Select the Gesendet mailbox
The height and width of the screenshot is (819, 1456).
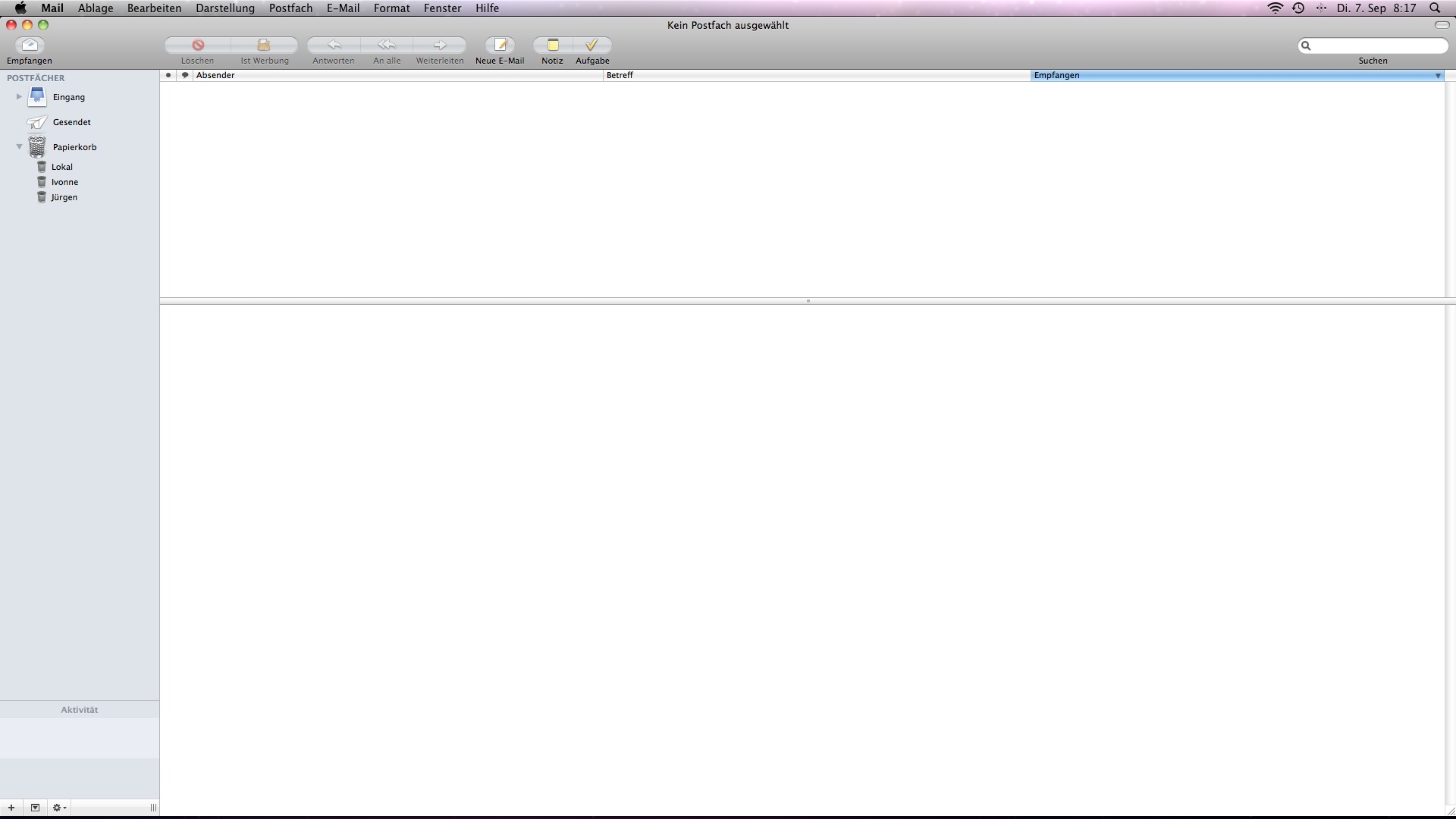tap(71, 122)
